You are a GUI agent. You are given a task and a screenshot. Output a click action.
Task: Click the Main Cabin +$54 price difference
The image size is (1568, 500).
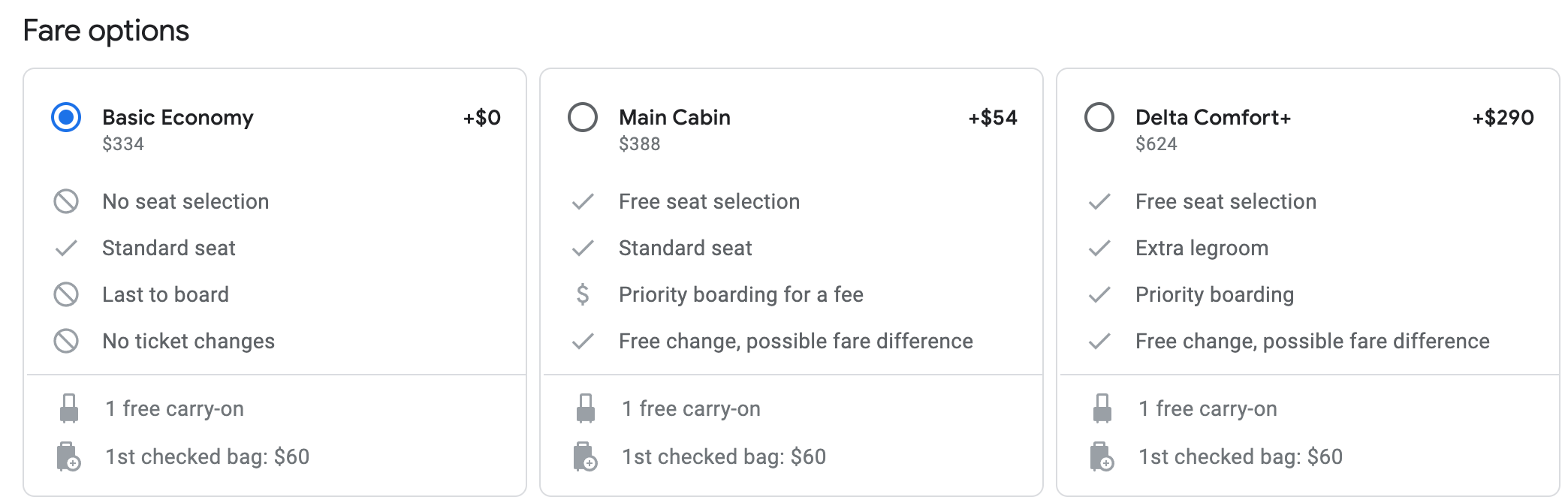coord(992,117)
